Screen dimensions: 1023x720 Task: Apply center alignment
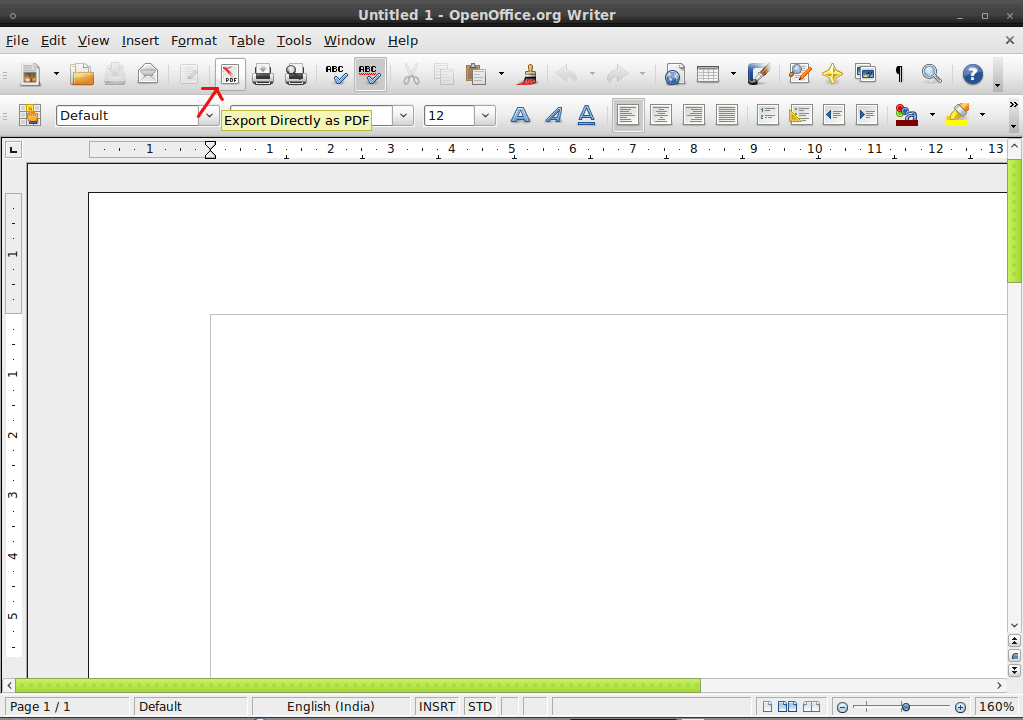coord(661,114)
